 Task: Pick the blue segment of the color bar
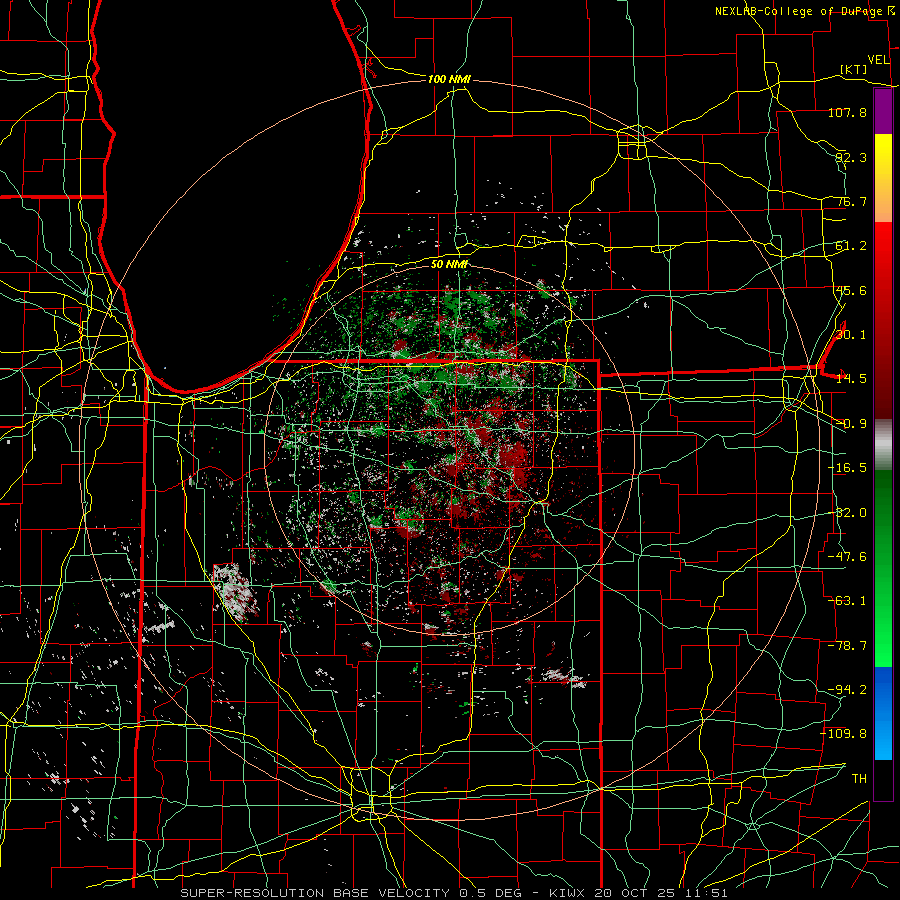pyautogui.click(x=883, y=713)
